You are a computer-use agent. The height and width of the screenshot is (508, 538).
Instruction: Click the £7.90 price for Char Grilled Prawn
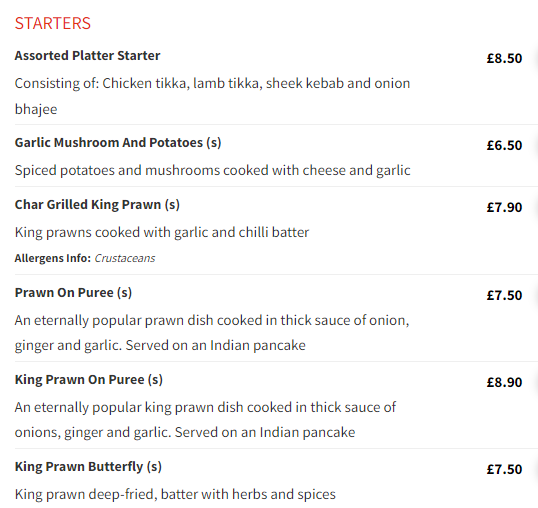504,208
